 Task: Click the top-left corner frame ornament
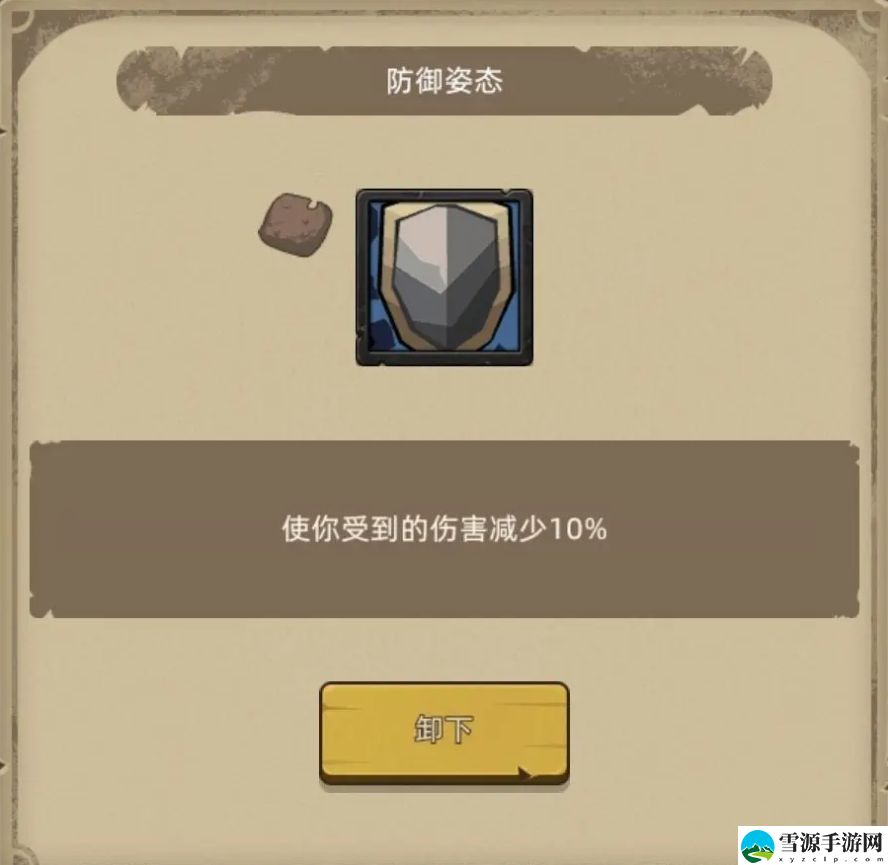tap(23, 23)
